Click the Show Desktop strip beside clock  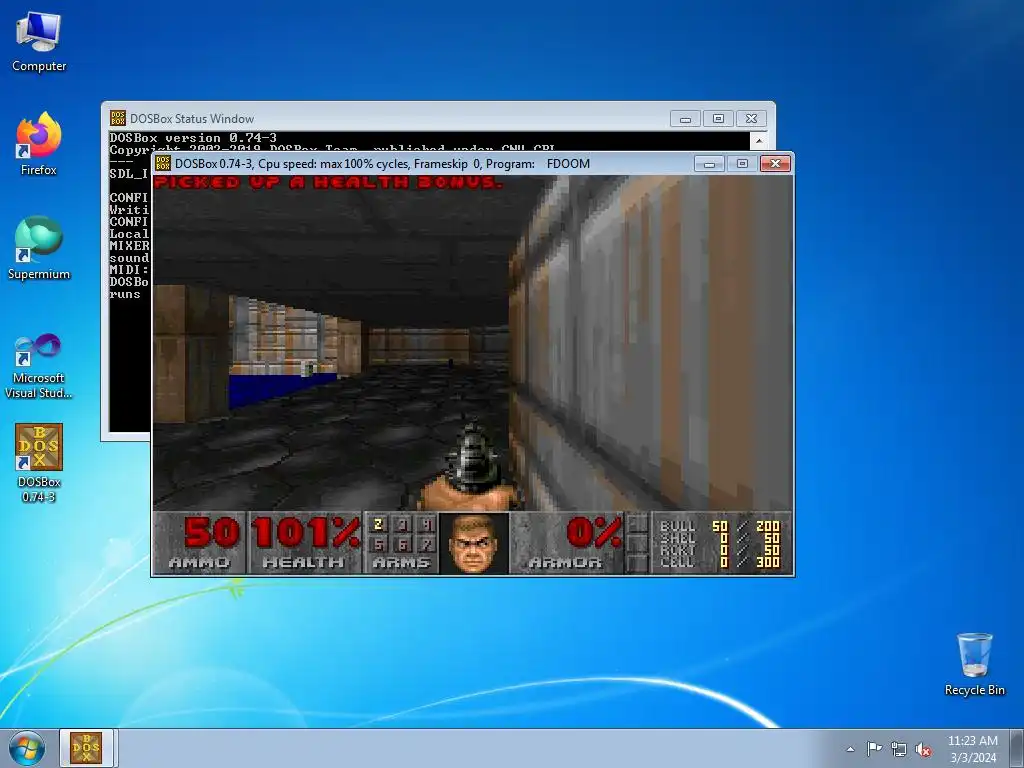pyautogui.click(x=1017, y=749)
